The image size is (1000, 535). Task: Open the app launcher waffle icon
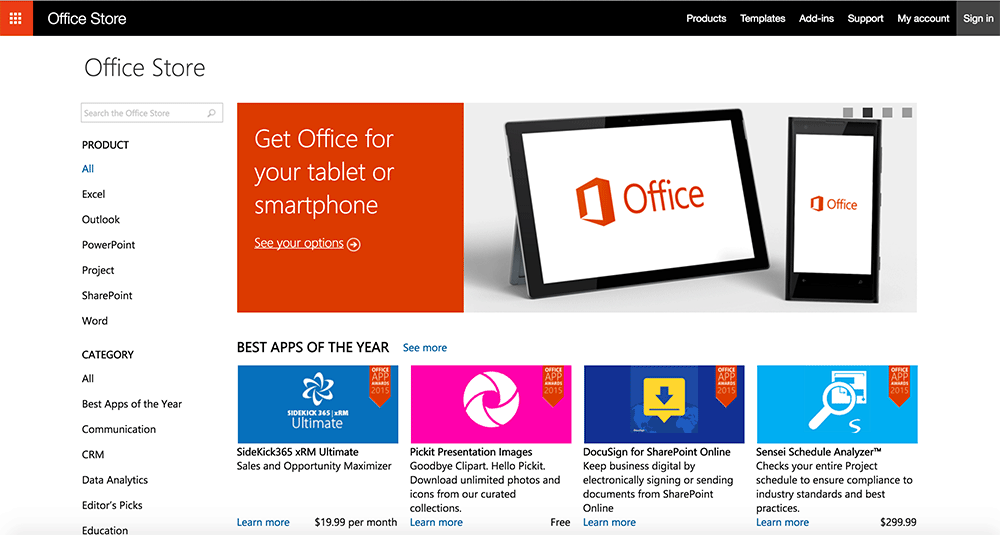tap(16, 18)
